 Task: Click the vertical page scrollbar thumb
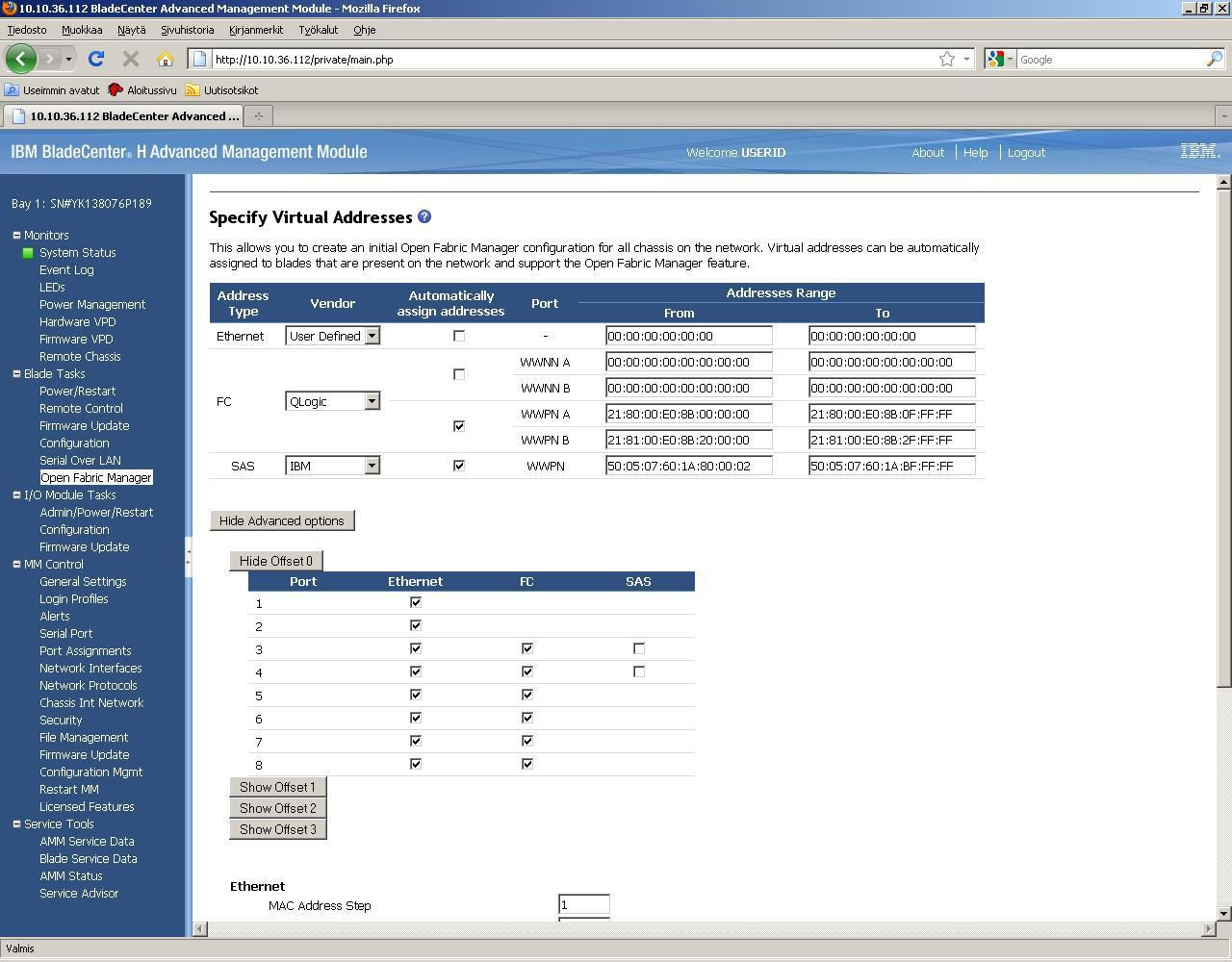click(1224, 438)
